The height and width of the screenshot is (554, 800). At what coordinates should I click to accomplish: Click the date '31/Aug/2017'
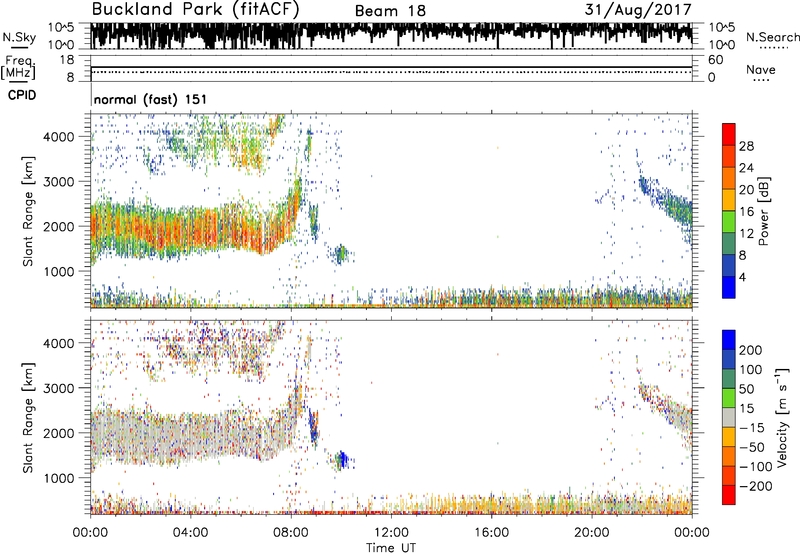638,10
